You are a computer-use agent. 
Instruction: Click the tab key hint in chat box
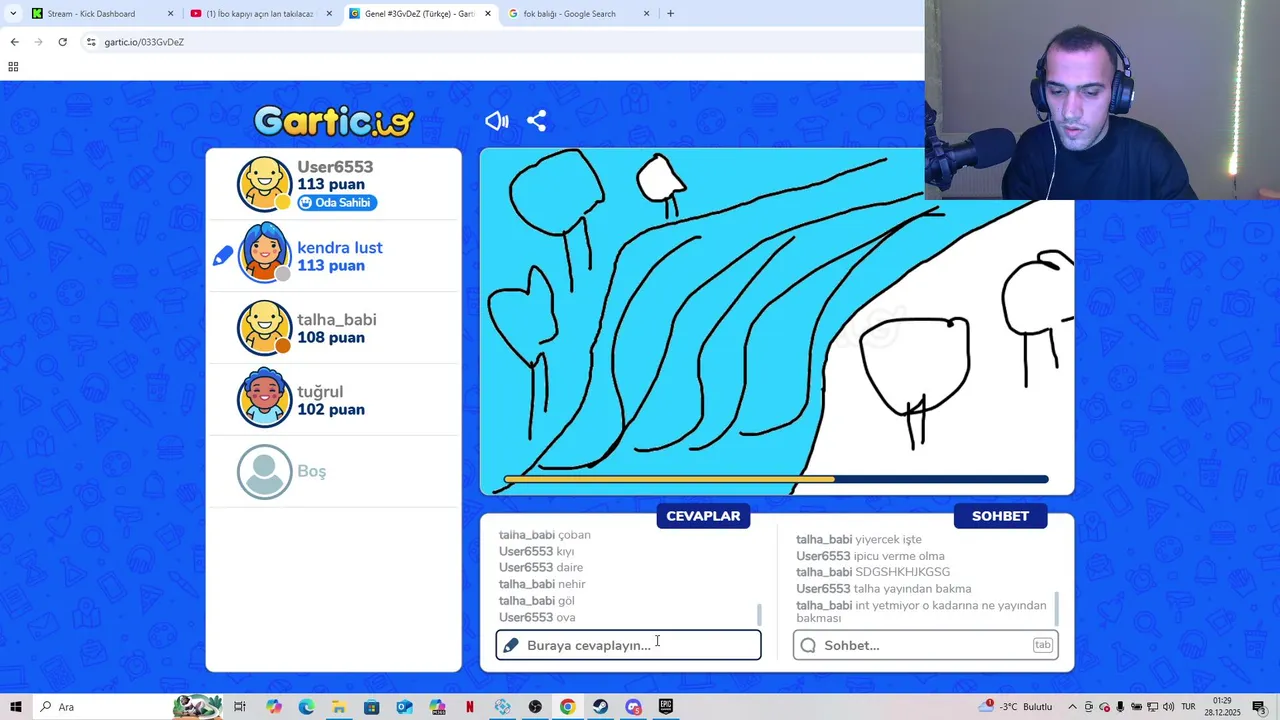click(x=1042, y=645)
